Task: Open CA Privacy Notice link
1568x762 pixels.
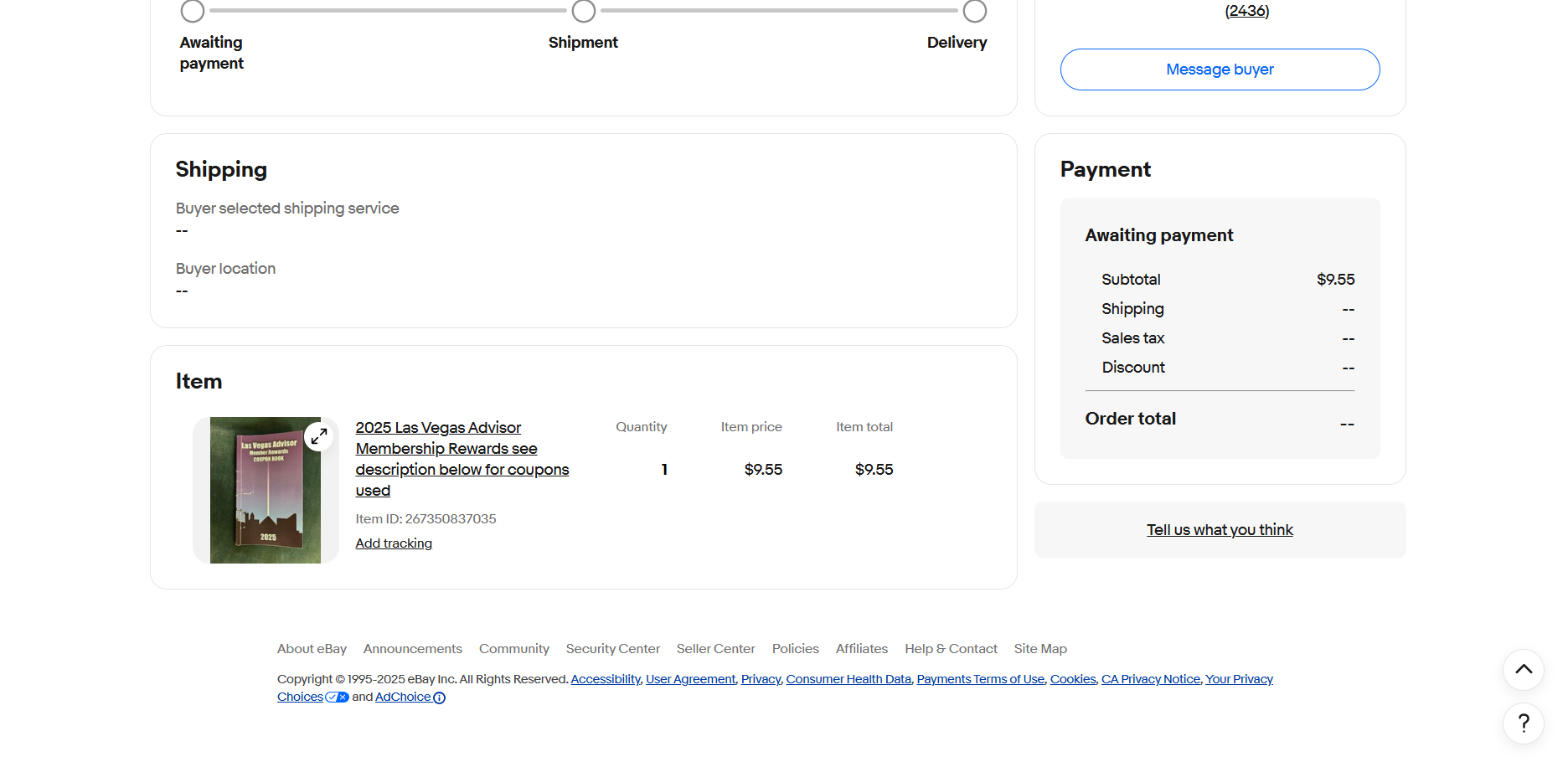Action: point(1151,679)
